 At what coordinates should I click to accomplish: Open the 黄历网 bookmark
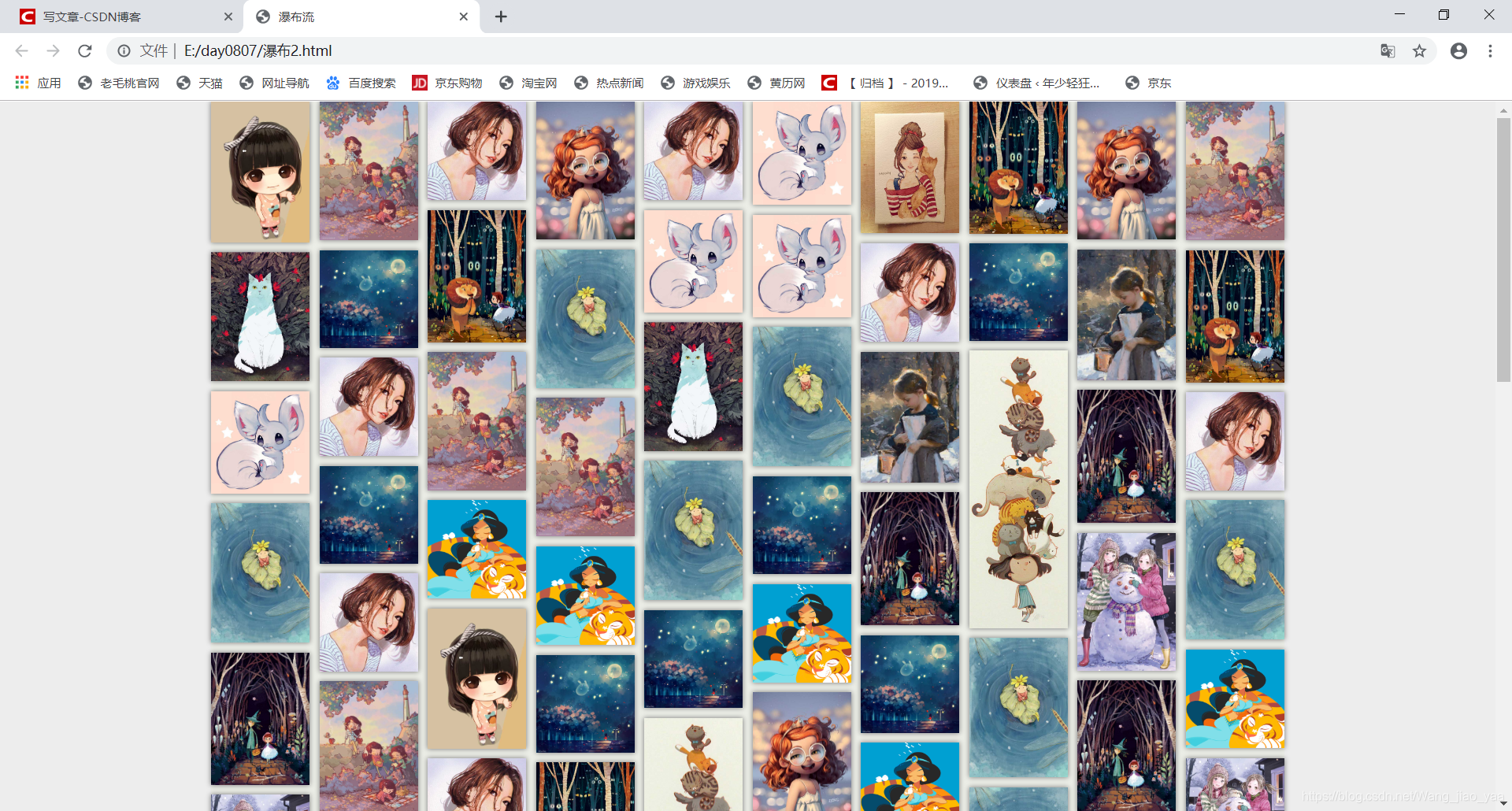pos(776,83)
